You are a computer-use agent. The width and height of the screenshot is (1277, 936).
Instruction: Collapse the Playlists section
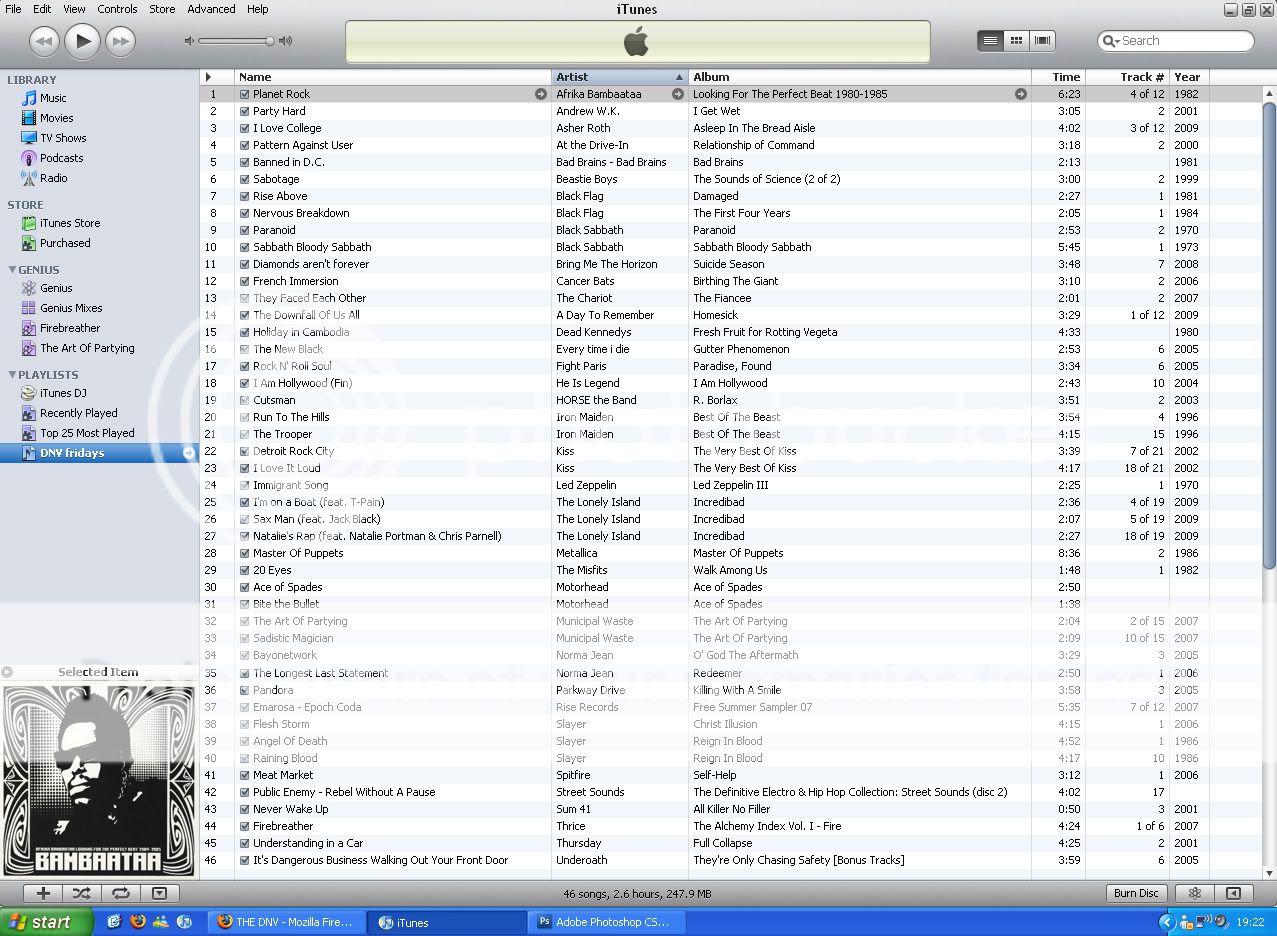coord(12,375)
